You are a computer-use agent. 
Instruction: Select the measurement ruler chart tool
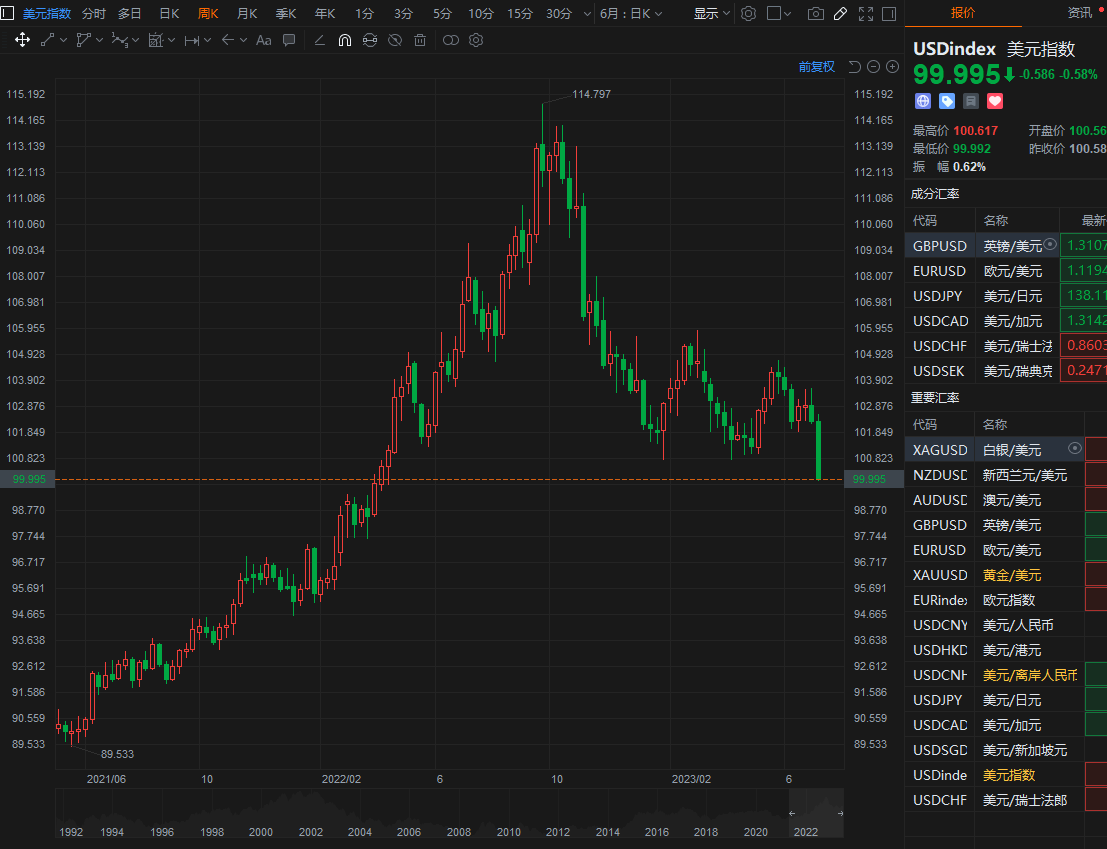tap(156, 40)
